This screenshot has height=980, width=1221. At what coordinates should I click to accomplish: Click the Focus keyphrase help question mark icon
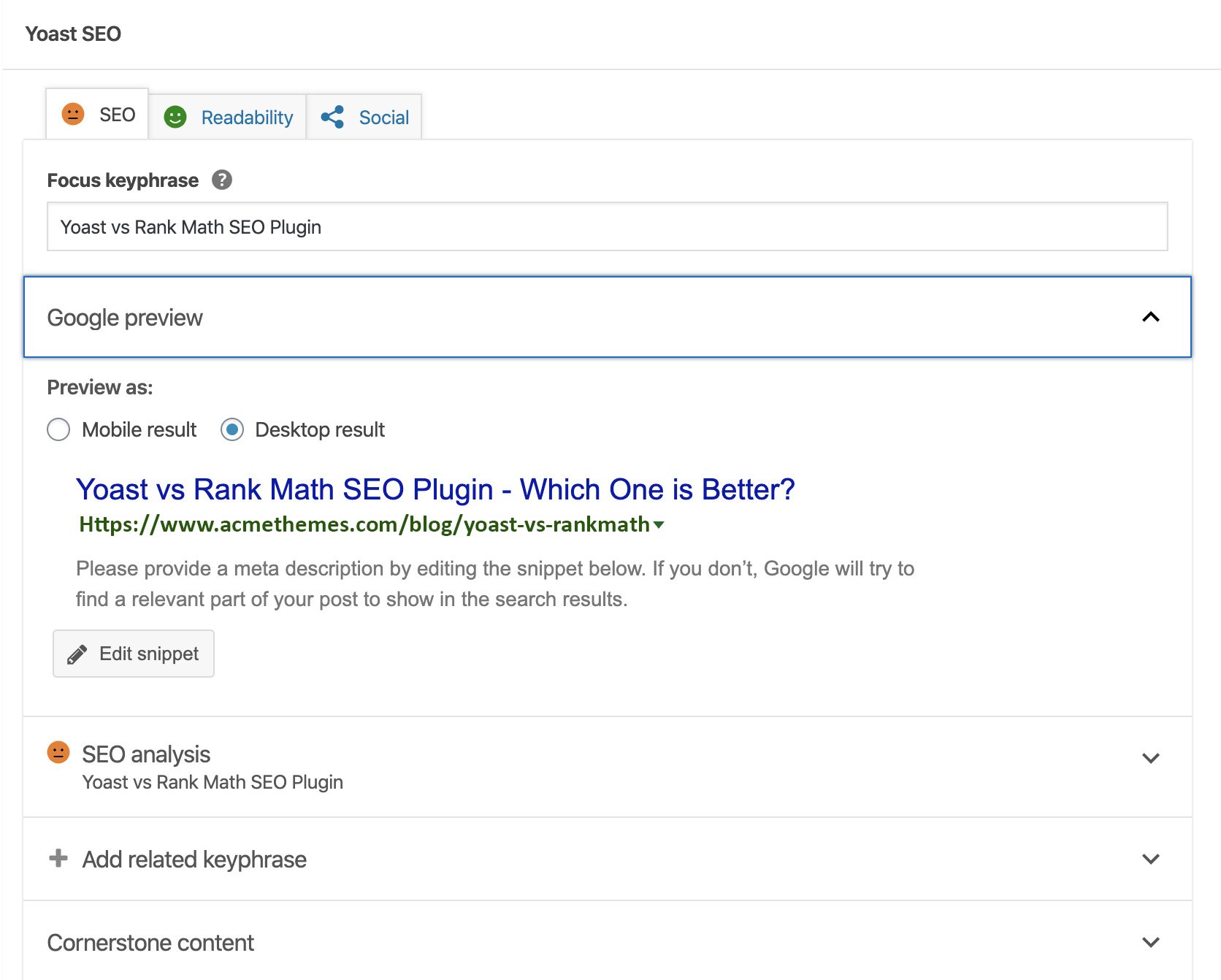click(222, 180)
